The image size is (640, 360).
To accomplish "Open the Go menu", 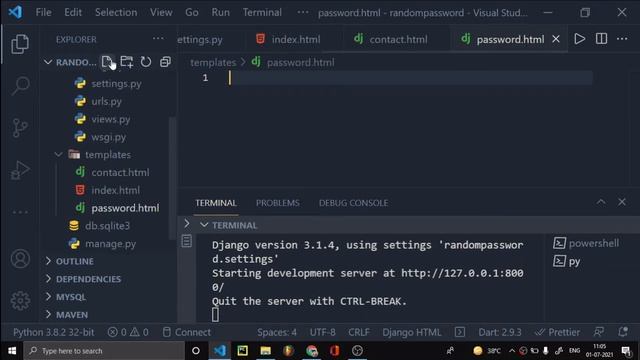I will pyautogui.click(x=191, y=12).
